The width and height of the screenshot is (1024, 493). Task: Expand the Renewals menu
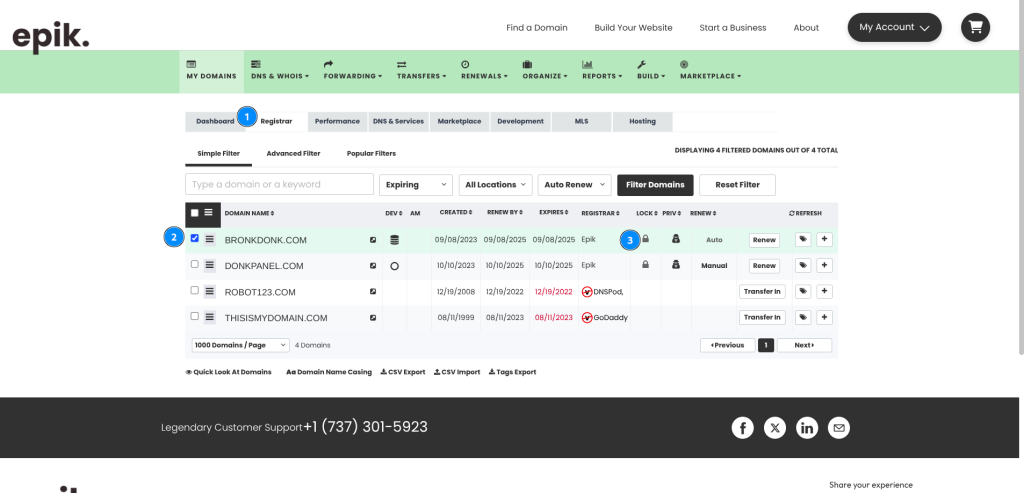(484, 71)
